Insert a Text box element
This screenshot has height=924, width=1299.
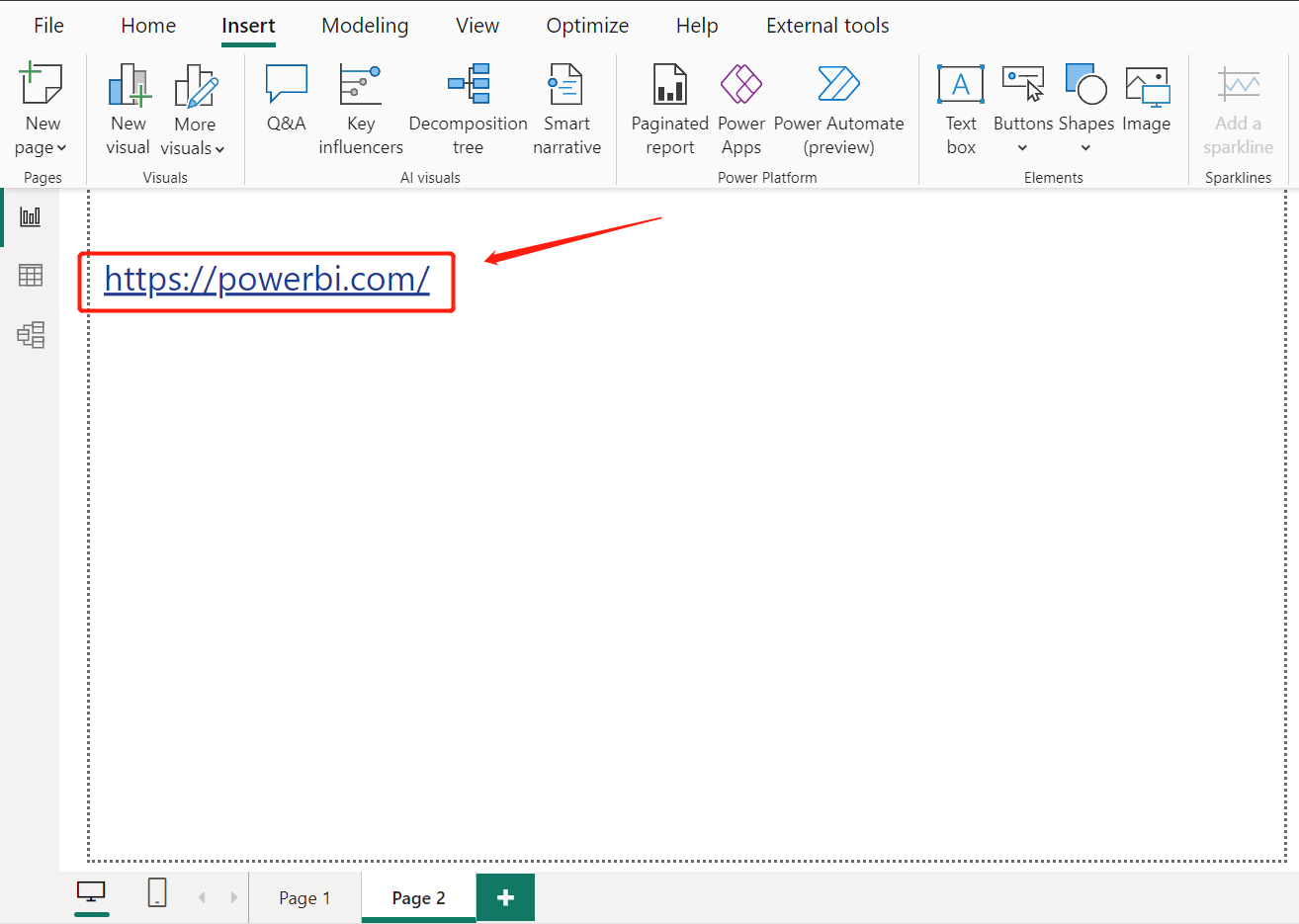pyautogui.click(x=961, y=109)
